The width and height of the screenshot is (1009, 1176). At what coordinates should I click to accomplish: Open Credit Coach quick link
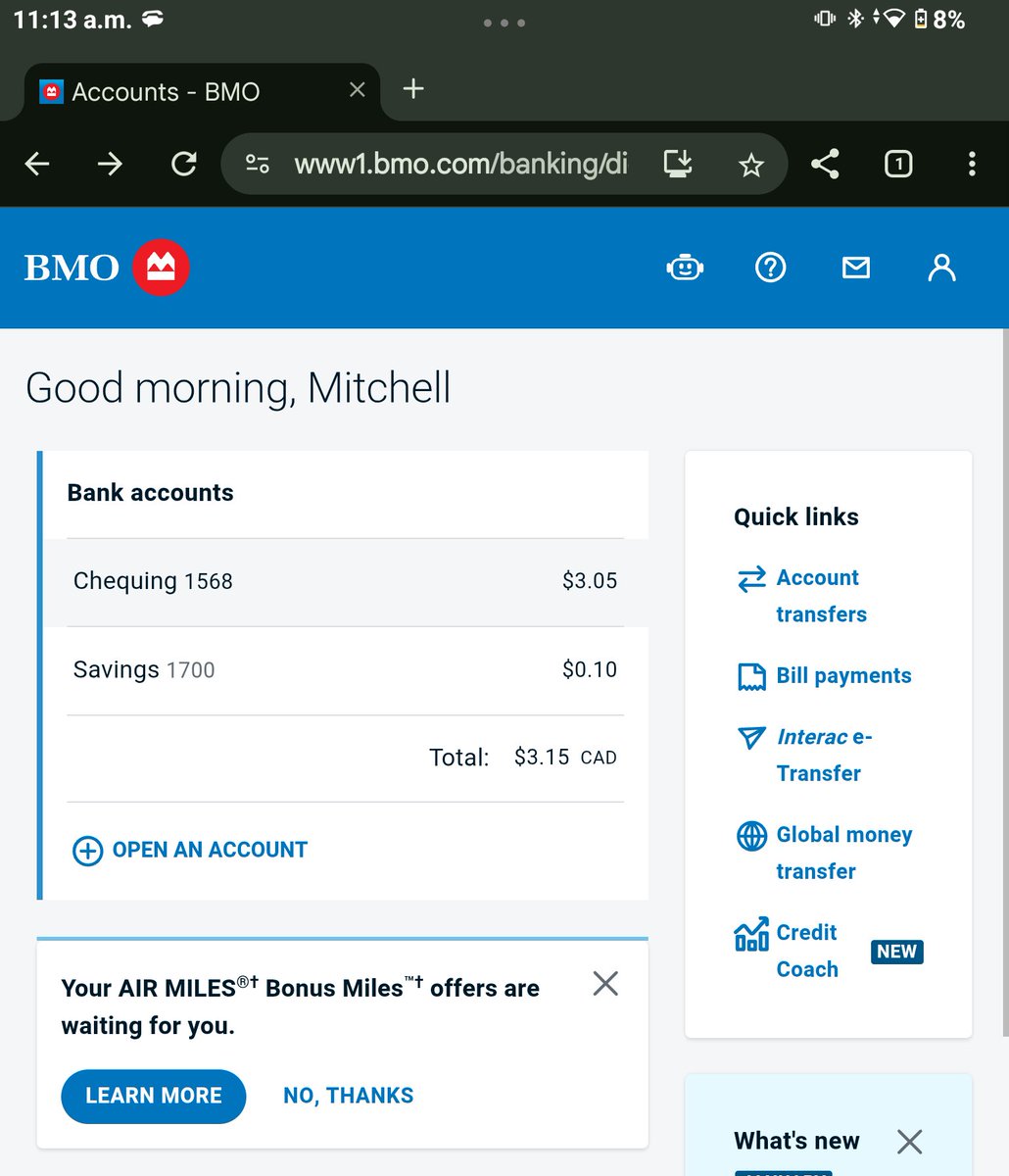807,951
